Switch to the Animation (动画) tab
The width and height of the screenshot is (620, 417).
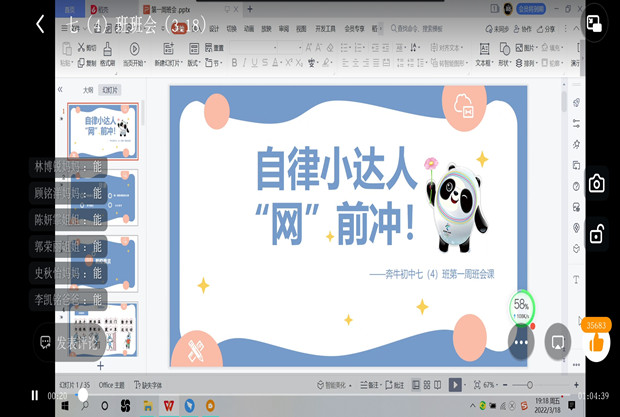coord(249,28)
